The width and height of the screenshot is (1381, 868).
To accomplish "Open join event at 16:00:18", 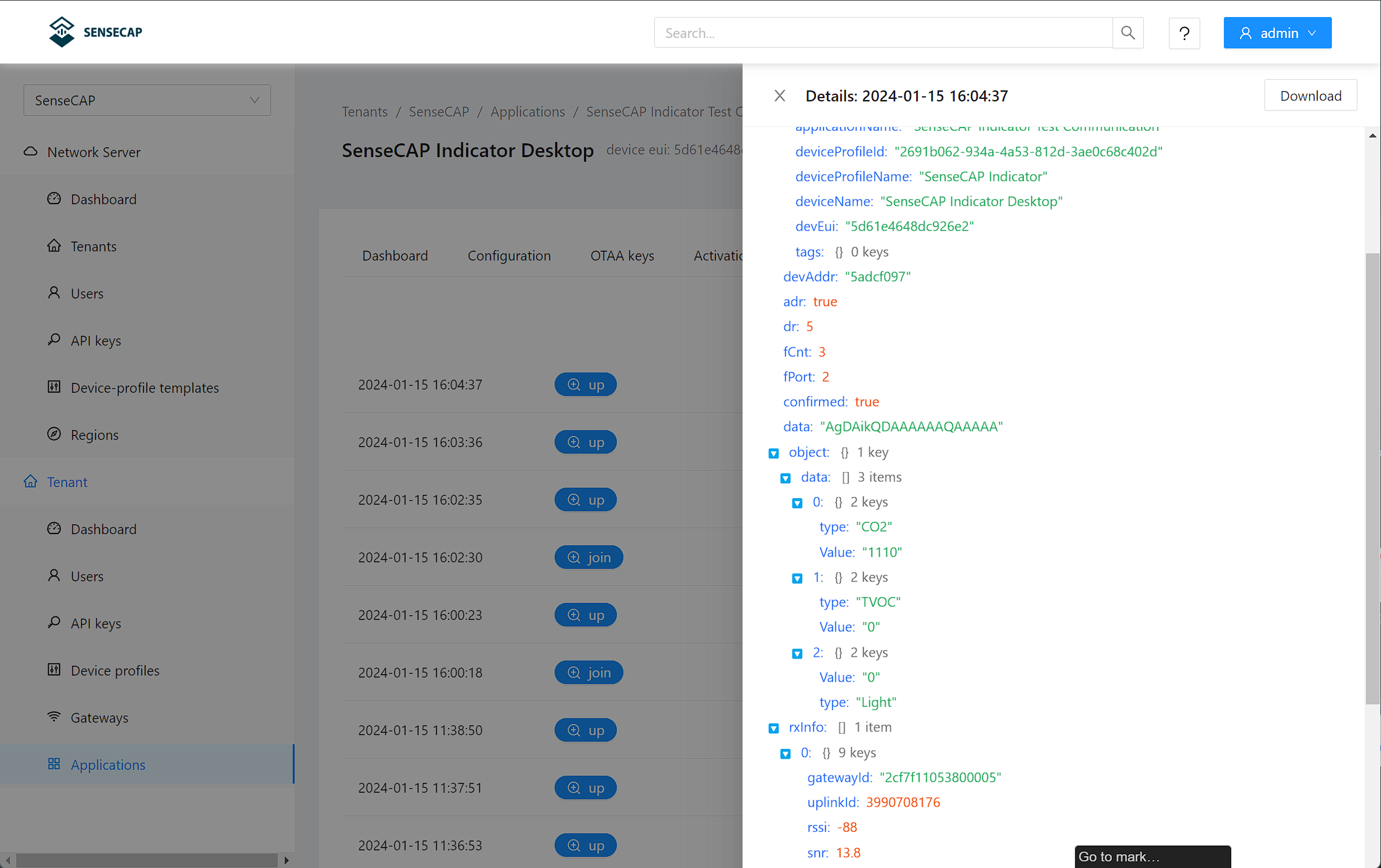I will [x=589, y=672].
